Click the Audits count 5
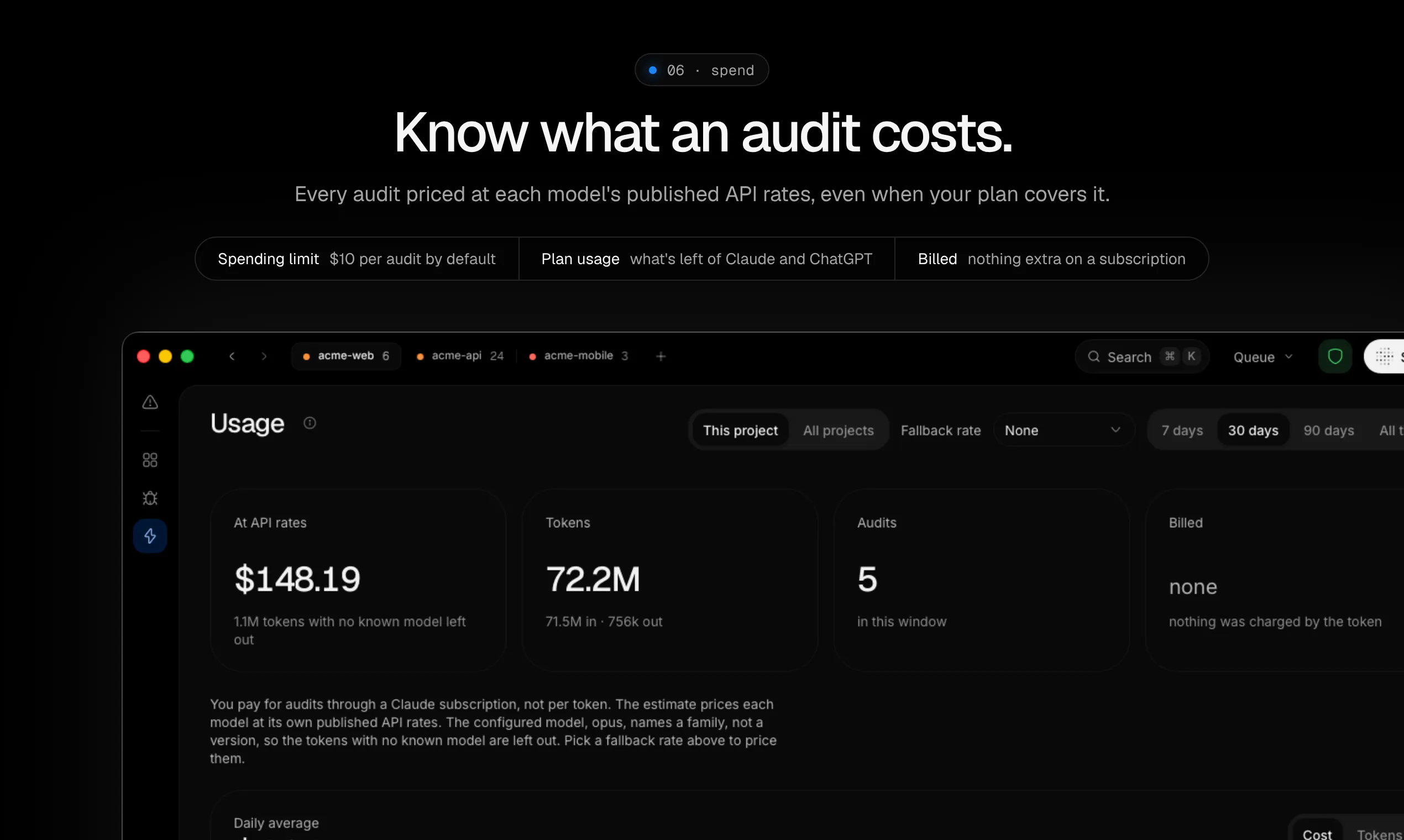The image size is (1404, 840). click(867, 579)
